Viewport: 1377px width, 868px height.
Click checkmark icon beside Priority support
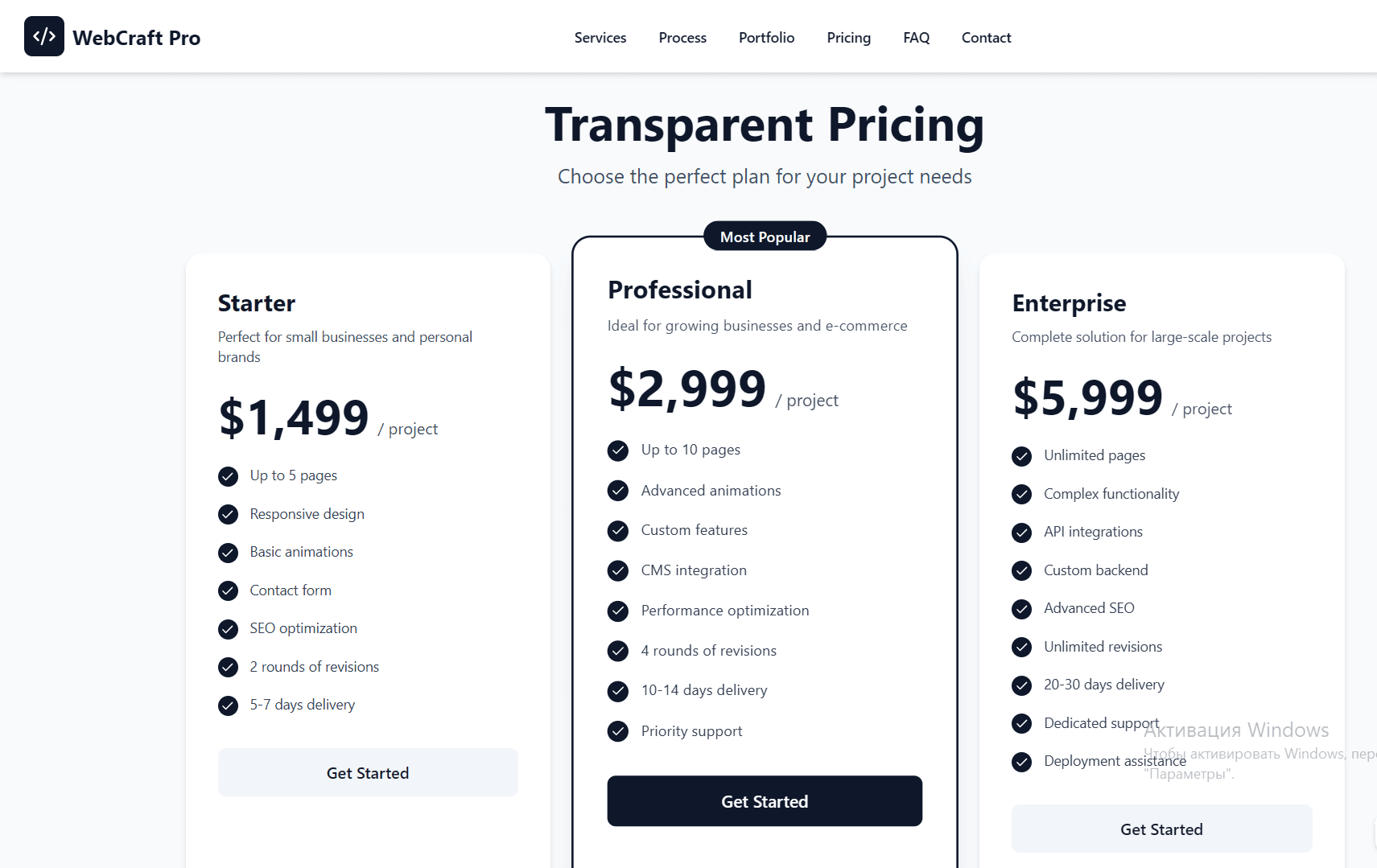618,731
